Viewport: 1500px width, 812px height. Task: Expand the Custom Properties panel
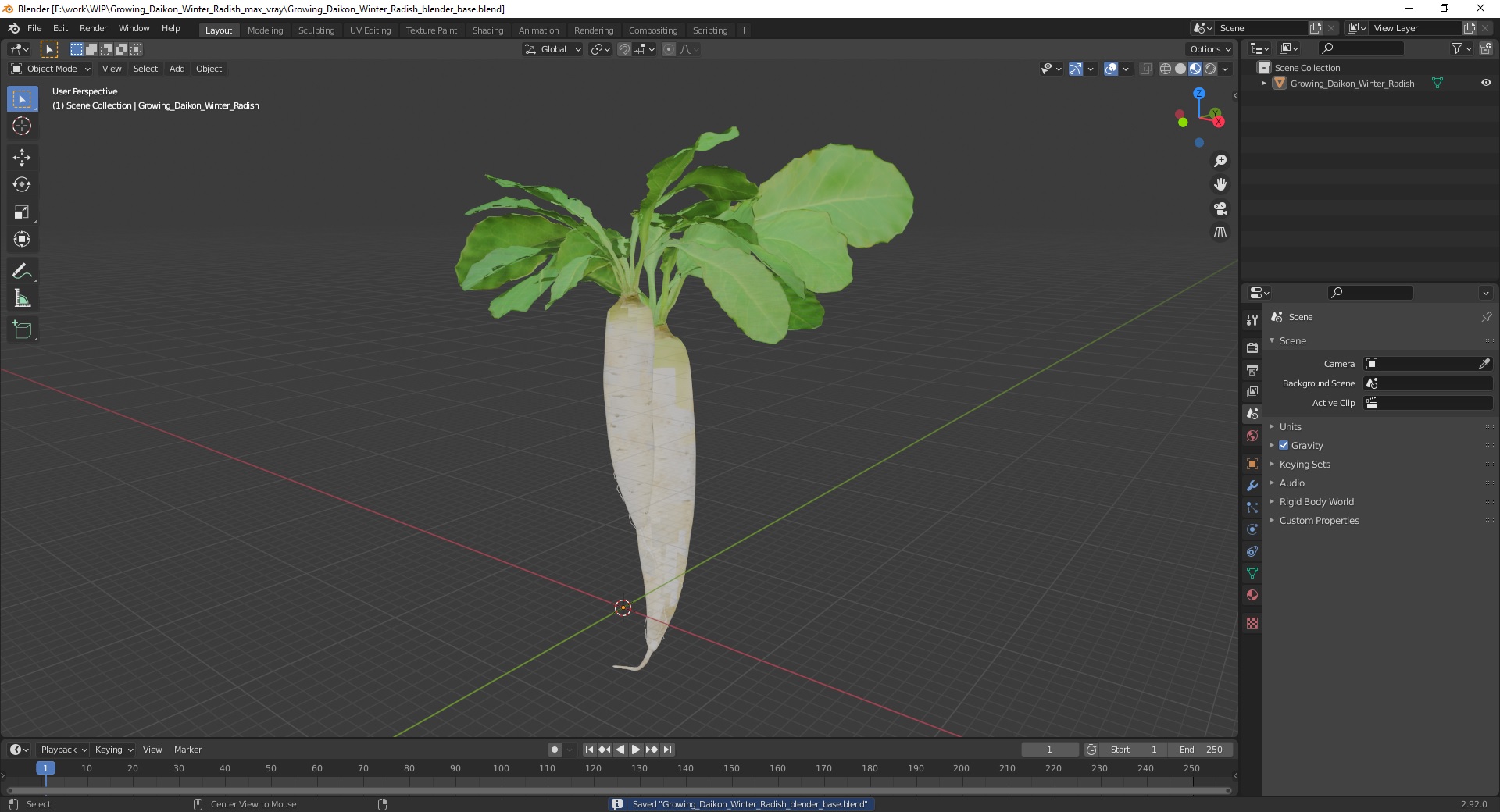tap(1319, 520)
